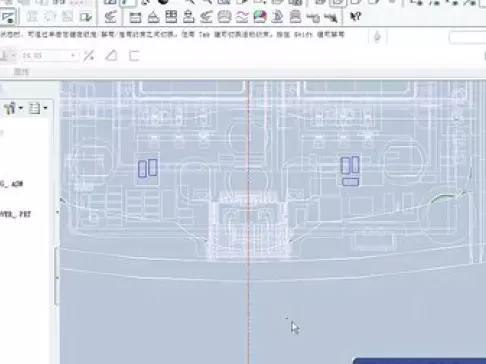This screenshot has width=486, height=364.
Task: Select the horizontal blue rectangle on right side
Action: (x=350, y=182)
